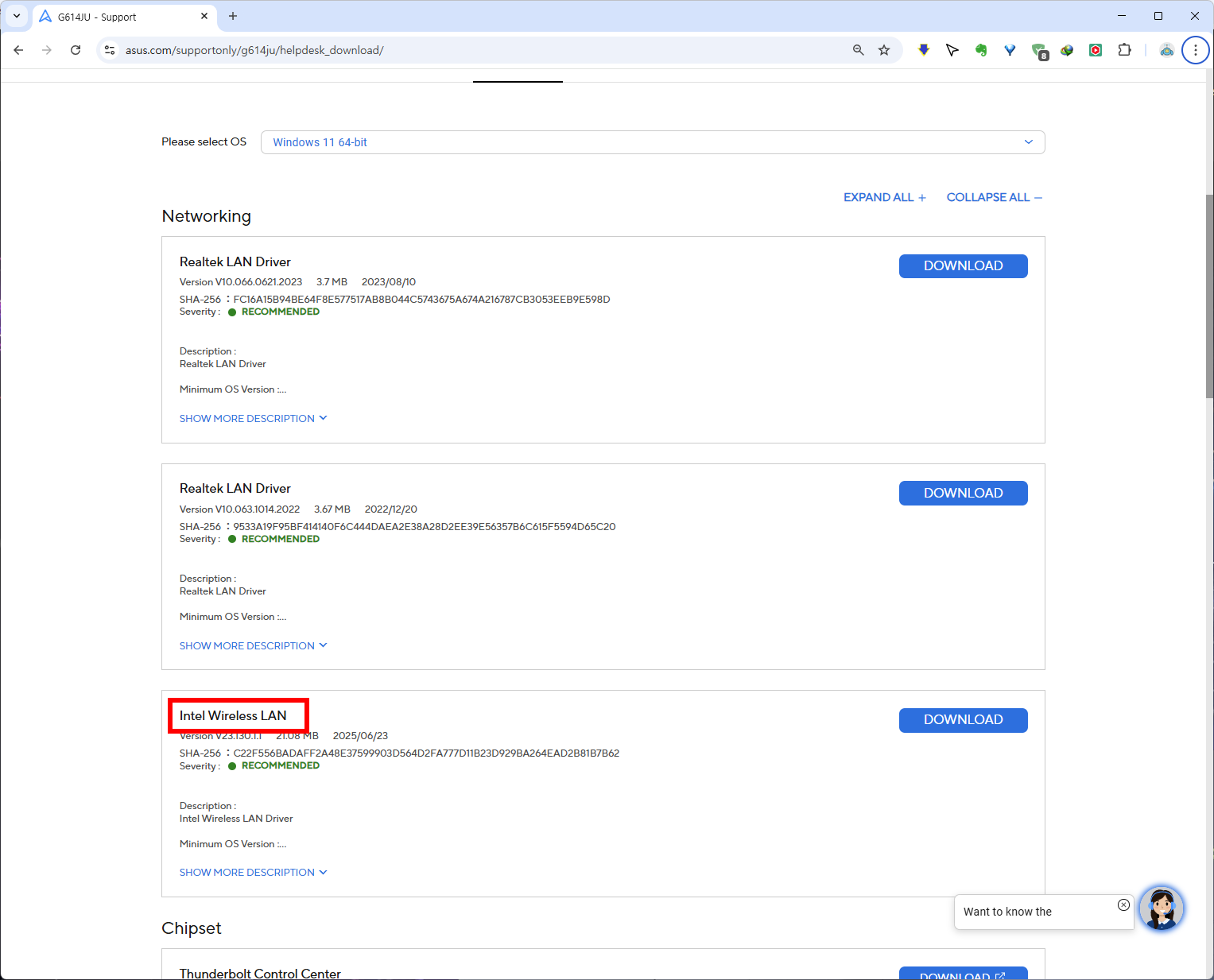The width and height of the screenshot is (1214, 980).
Task: Click EXPAND ALL link
Action: click(884, 197)
